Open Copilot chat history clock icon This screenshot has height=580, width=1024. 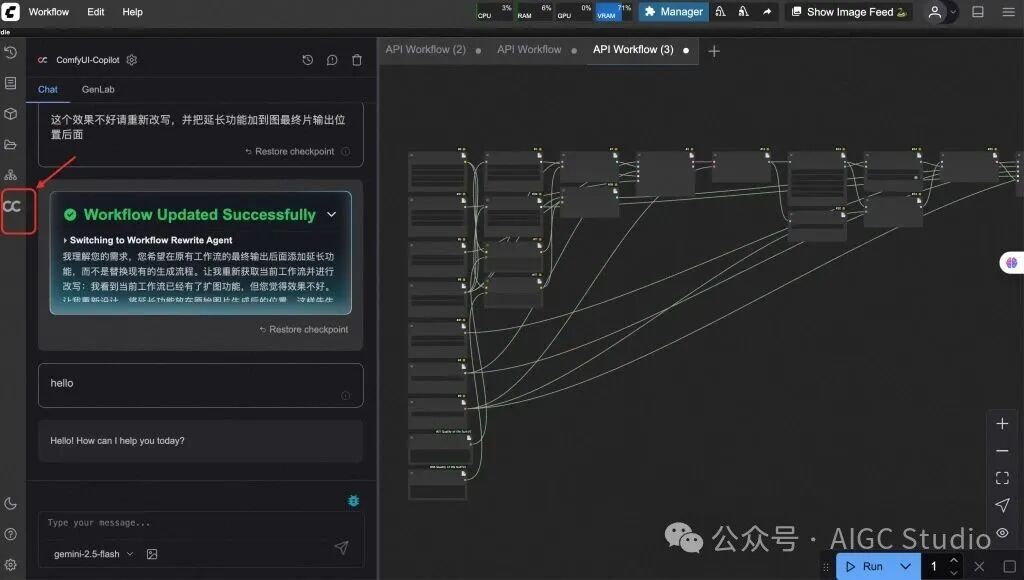(308, 59)
